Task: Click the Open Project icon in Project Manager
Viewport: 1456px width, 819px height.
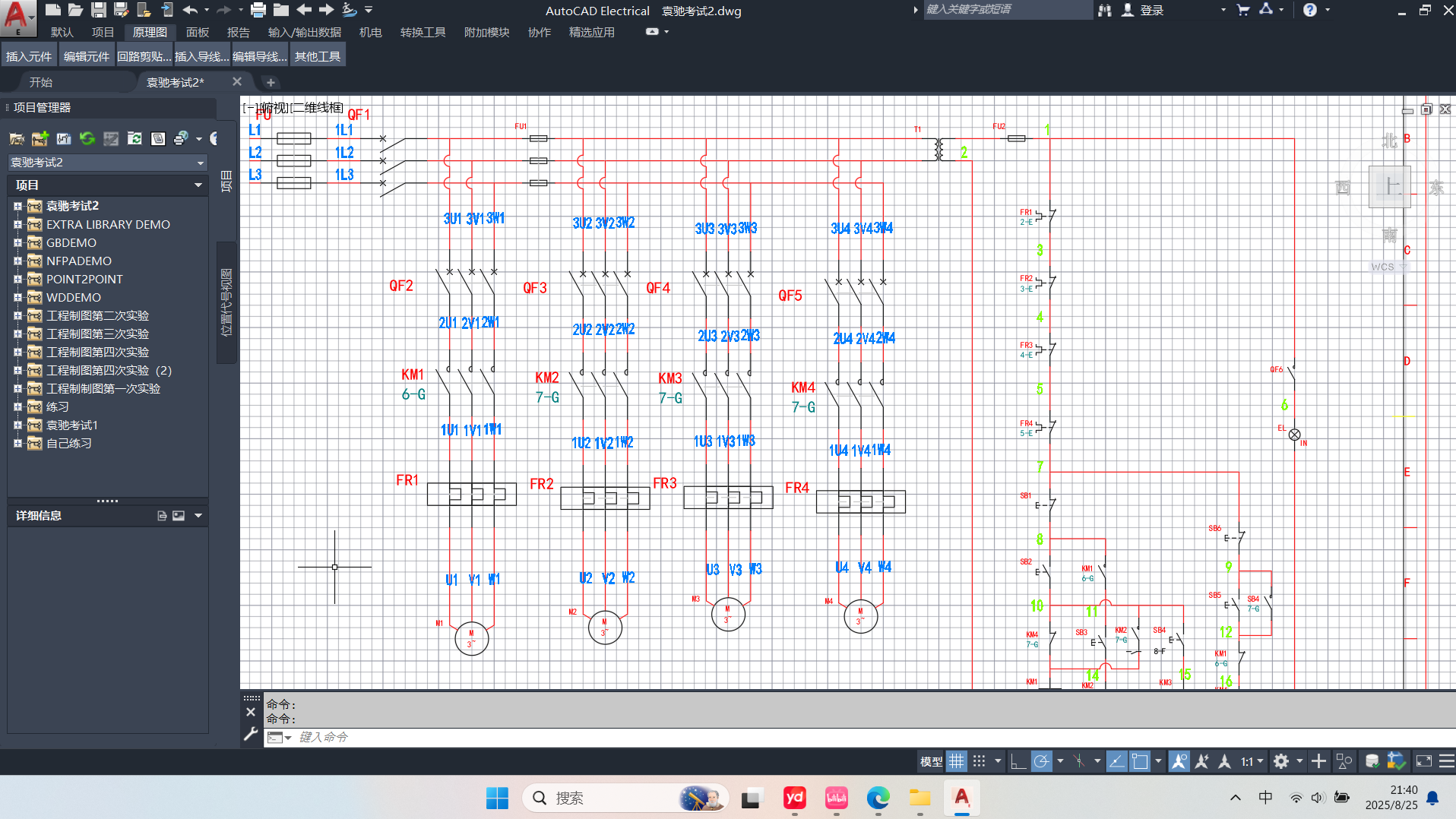Action: [17, 138]
